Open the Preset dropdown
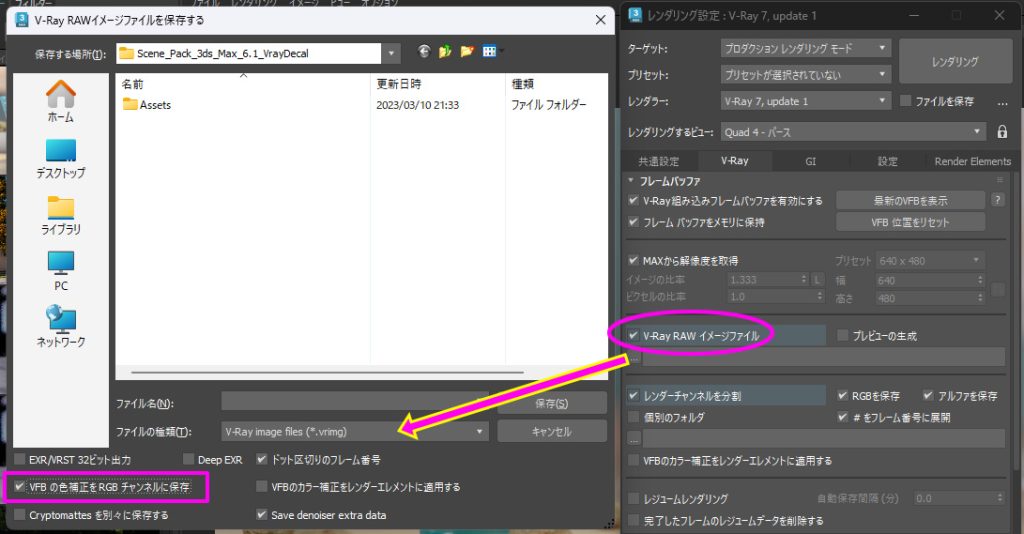The image size is (1024, 534). (x=805, y=74)
